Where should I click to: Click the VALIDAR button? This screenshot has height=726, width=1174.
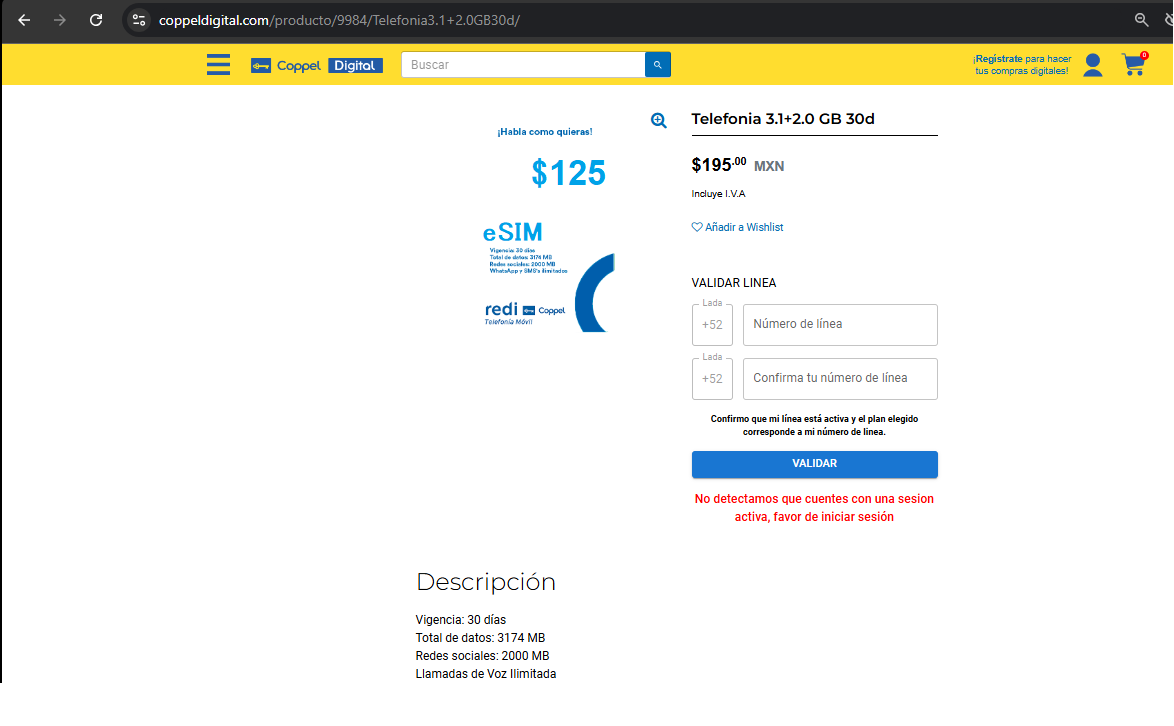tap(814, 464)
